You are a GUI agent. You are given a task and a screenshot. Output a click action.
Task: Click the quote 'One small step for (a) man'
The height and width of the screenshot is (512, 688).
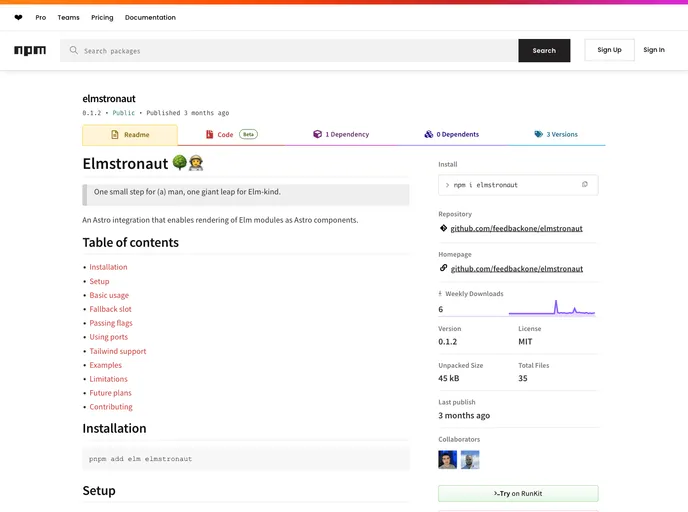point(187,192)
